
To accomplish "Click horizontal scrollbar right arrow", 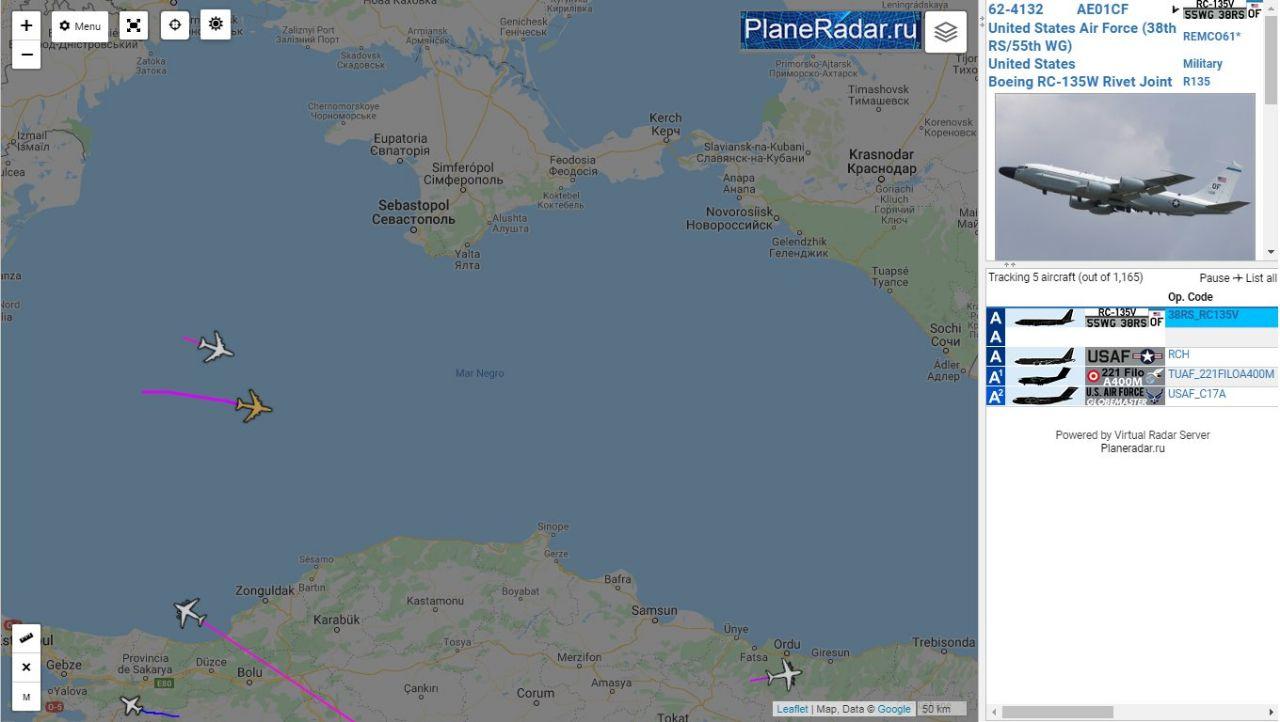I will click(1272, 712).
